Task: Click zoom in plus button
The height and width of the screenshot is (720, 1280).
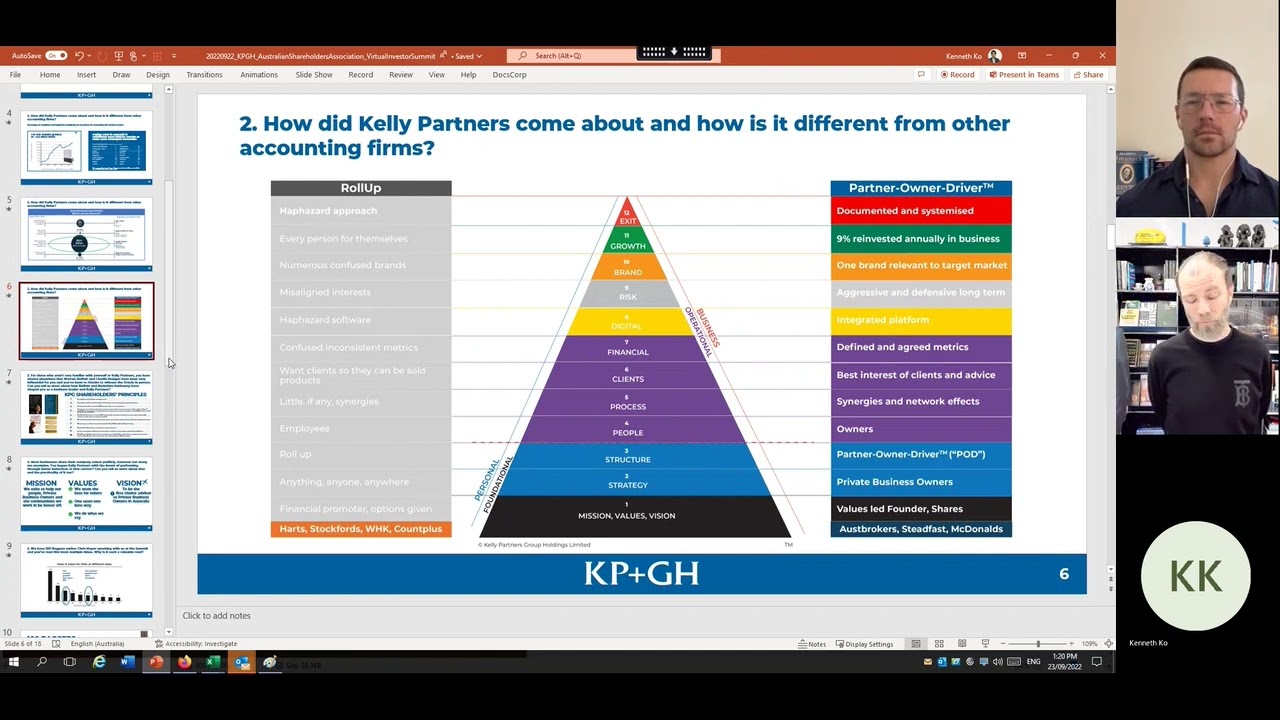Action: 1071,644
